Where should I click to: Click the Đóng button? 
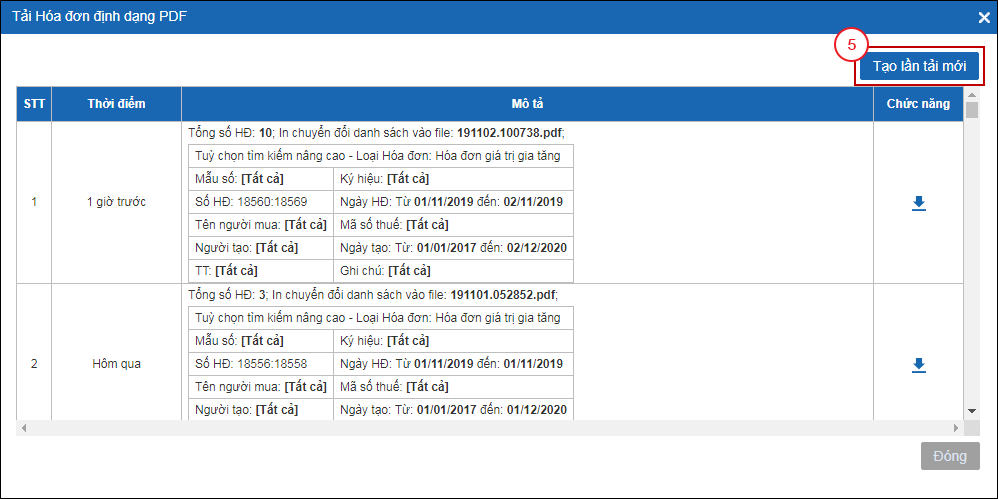[950, 456]
